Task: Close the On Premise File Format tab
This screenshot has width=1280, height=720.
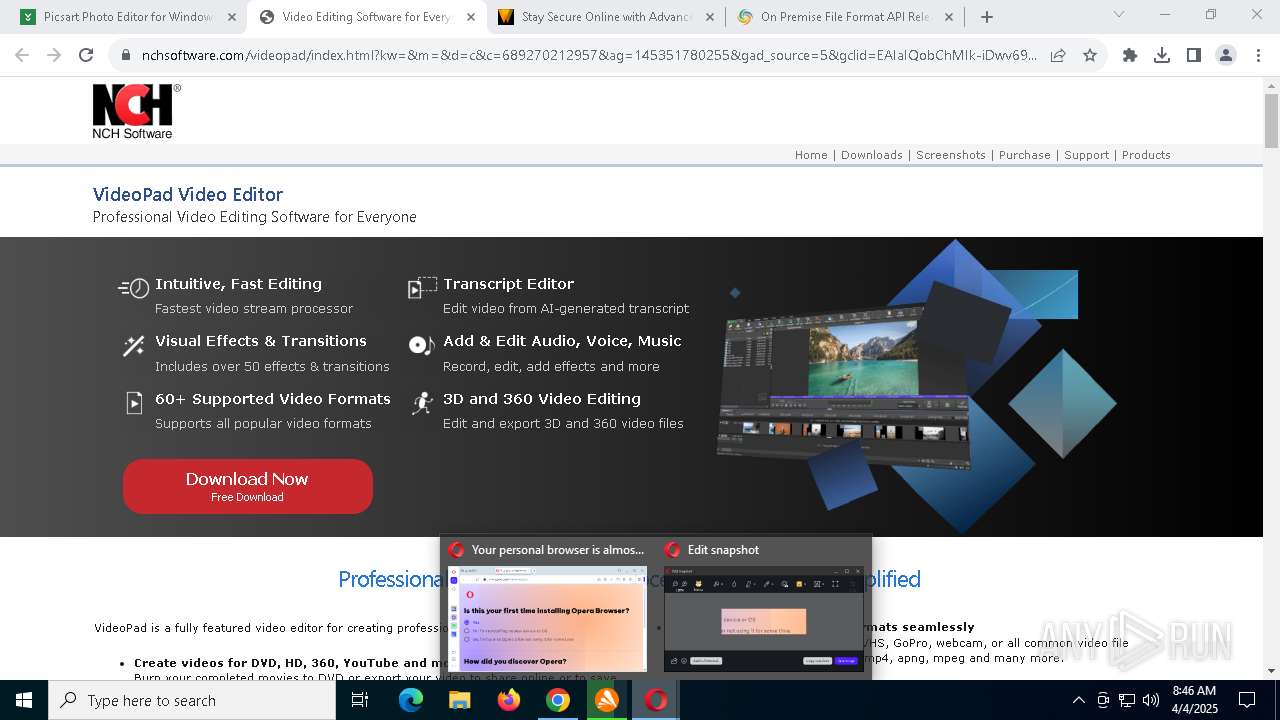Action: (x=949, y=17)
